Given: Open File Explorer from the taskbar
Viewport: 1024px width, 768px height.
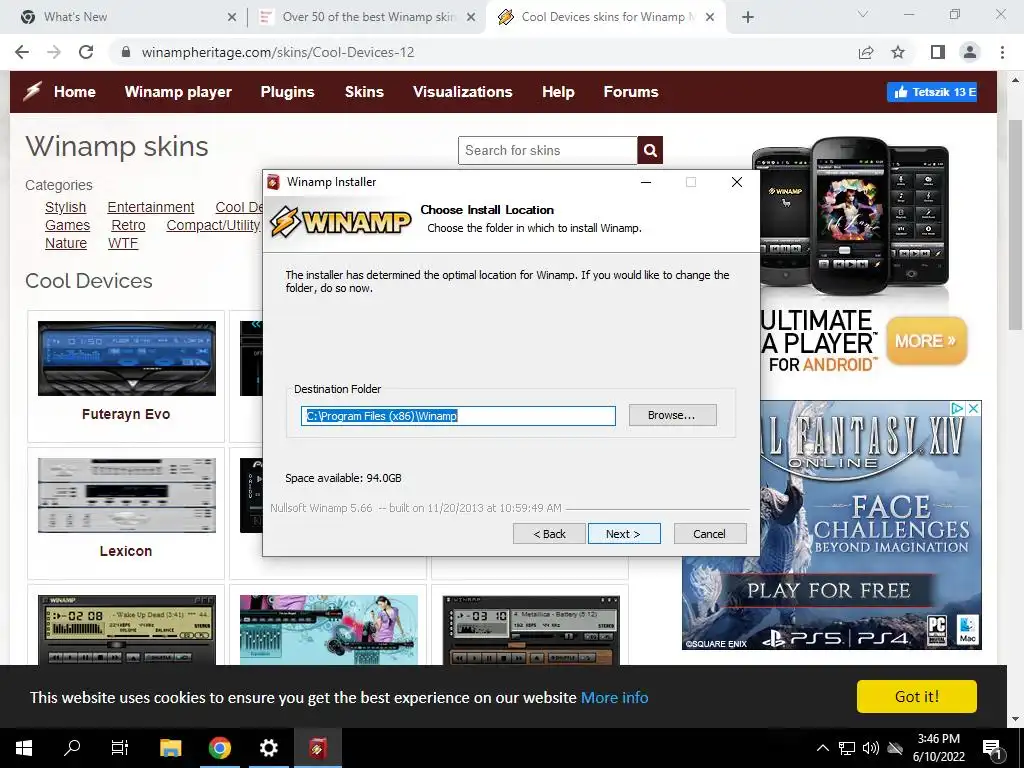Looking at the screenshot, I should click(170, 748).
